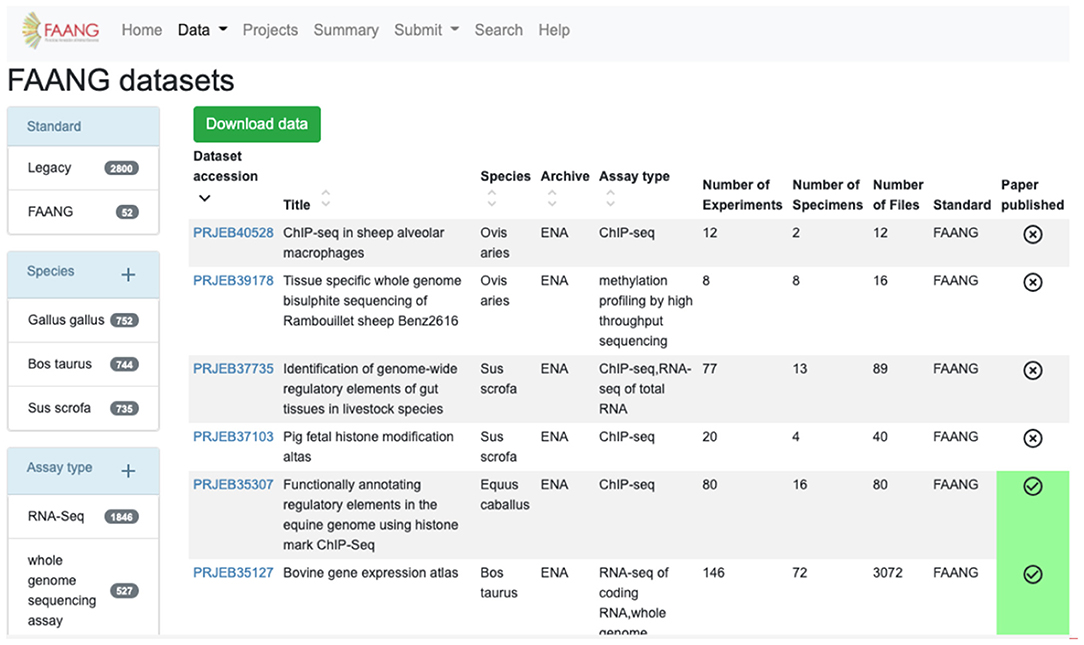Click the not-published icon for PRJEB37103

(x=1032, y=438)
